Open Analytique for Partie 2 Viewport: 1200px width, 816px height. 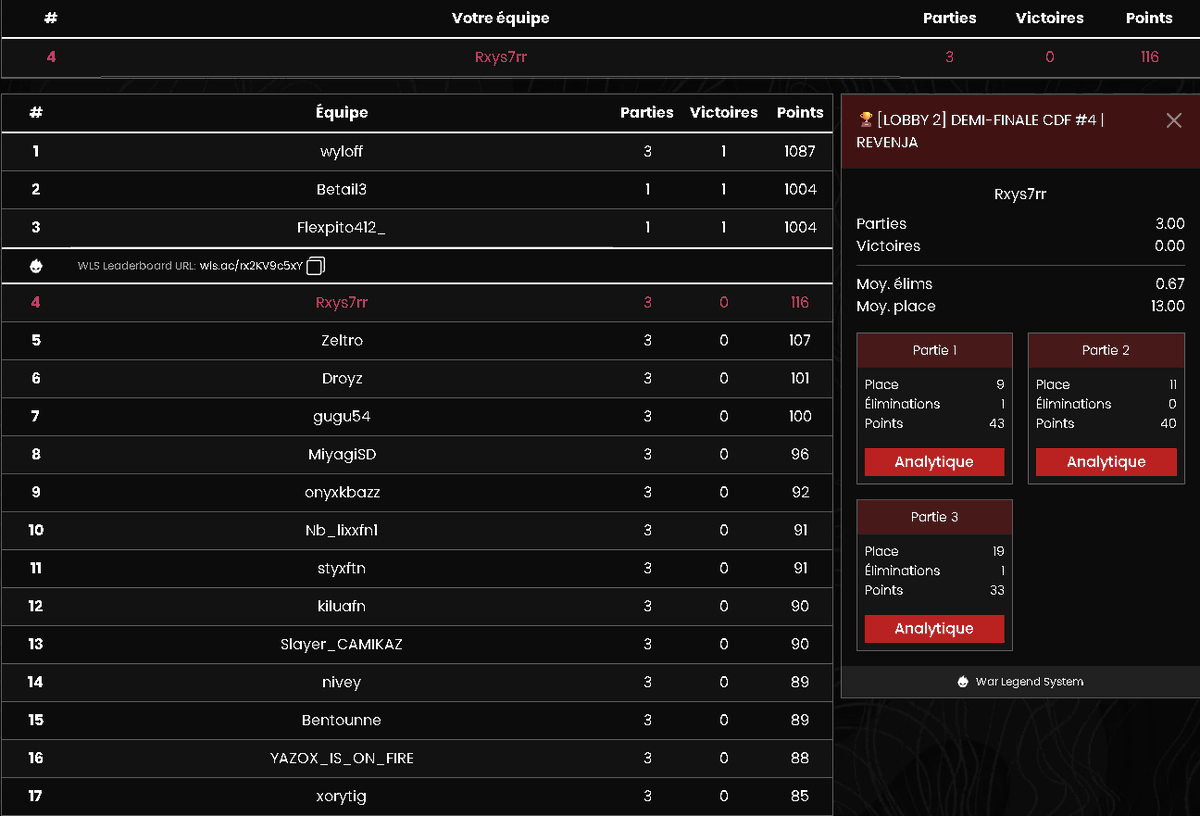pos(1106,462)
